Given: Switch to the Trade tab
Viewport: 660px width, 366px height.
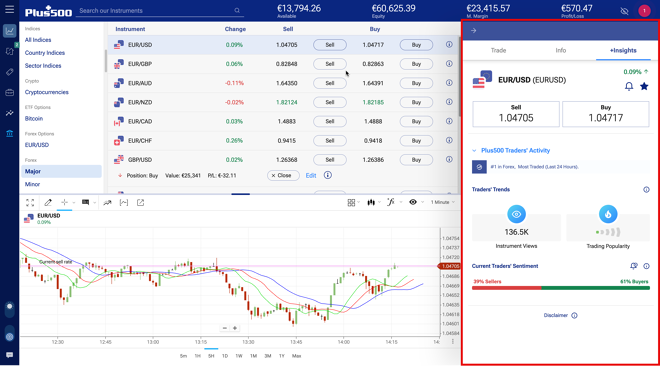Looking at the screenshot, I should pos(498,50).
